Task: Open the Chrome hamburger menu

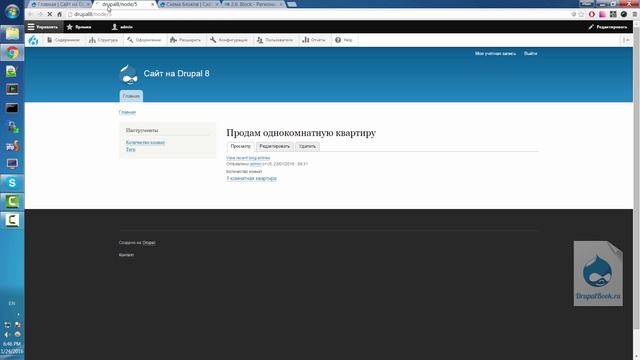Action: 635,14
